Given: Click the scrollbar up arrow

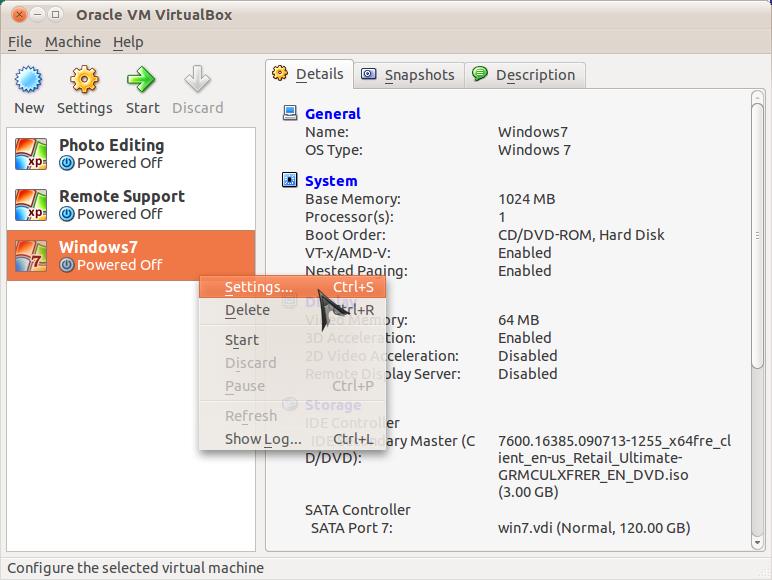Looking at the screenshot, I should tap(758, 97).
